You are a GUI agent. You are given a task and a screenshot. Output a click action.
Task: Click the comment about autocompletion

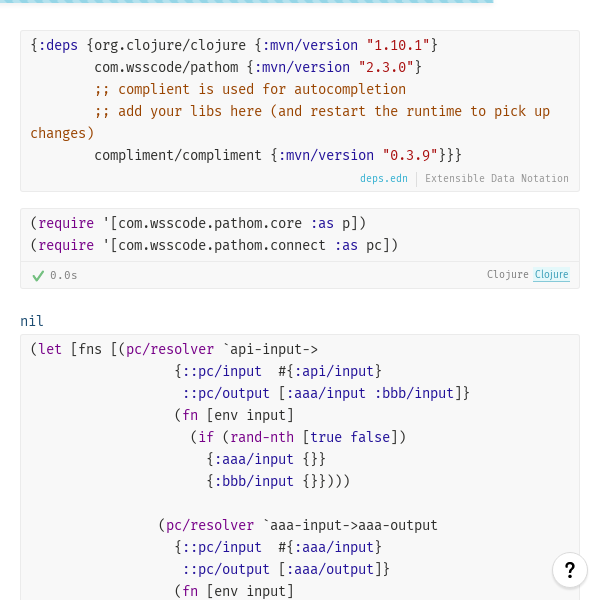click(250, 89)
